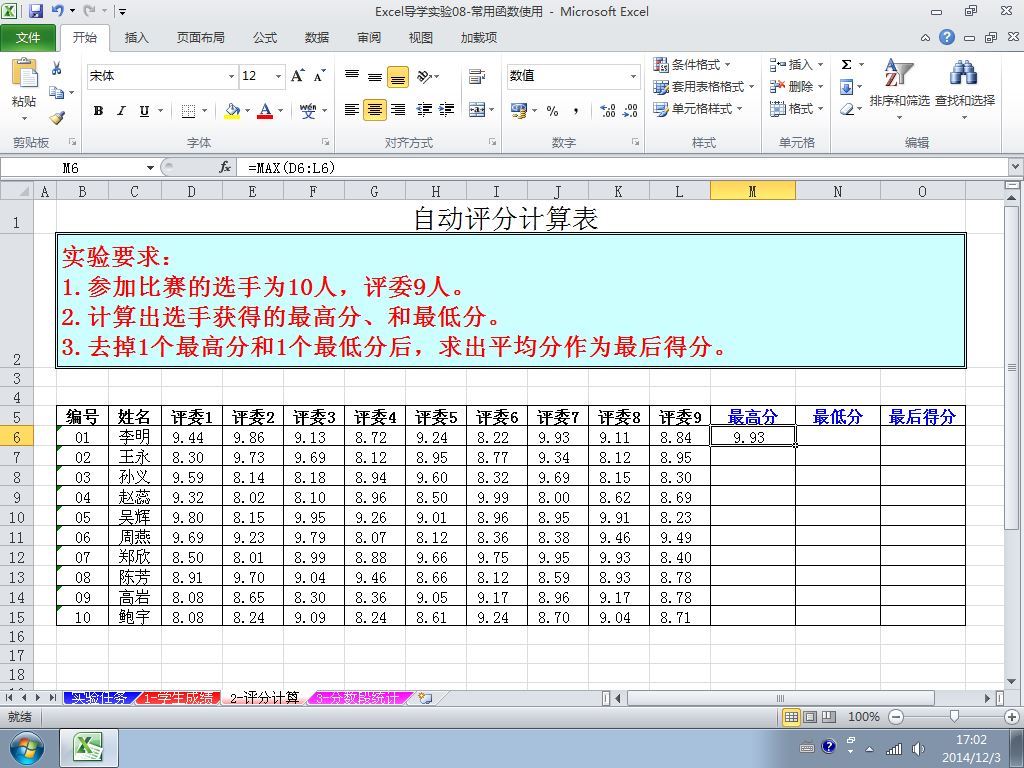Click the percent style icon
The image size is (1024, 768).
[x=552, y=110]
